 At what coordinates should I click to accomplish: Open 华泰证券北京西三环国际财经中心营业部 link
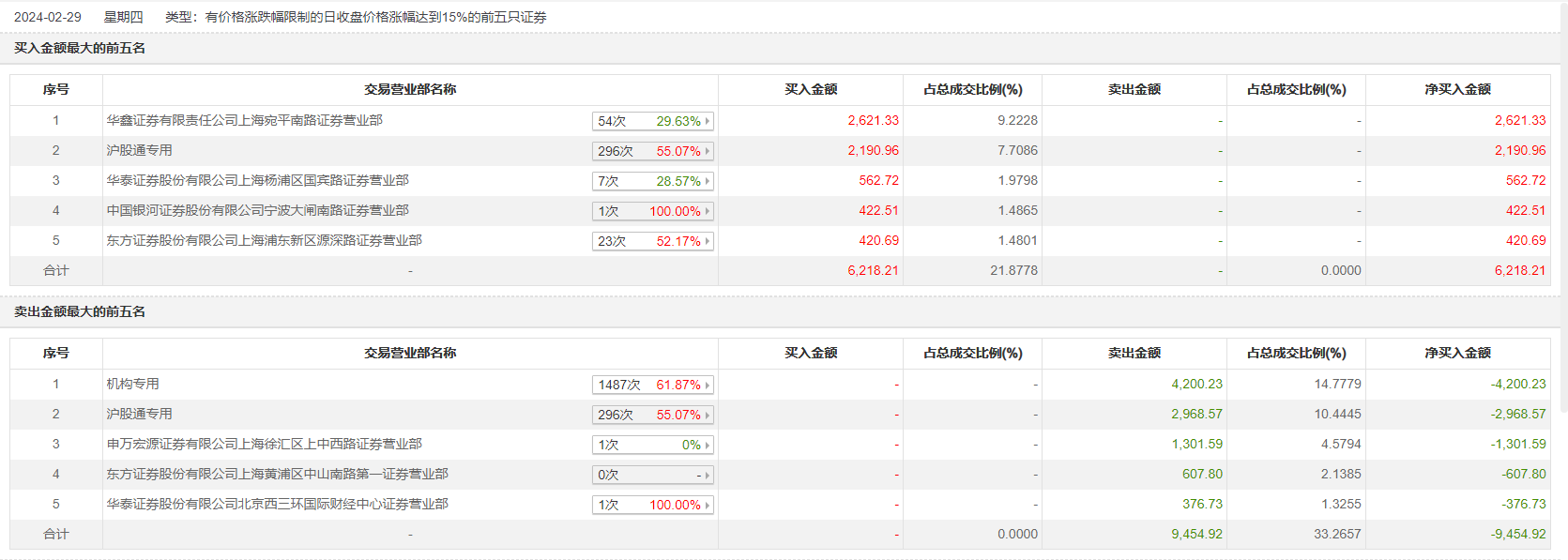tap(277, 504)
